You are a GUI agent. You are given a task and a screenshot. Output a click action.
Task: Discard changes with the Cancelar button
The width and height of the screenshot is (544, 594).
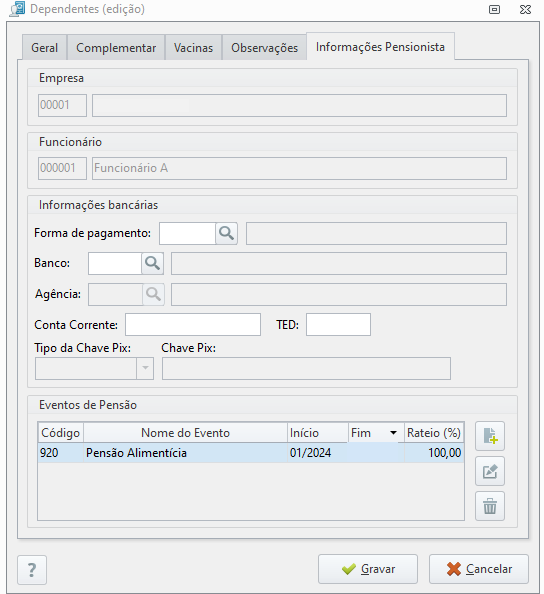(479, 569)
